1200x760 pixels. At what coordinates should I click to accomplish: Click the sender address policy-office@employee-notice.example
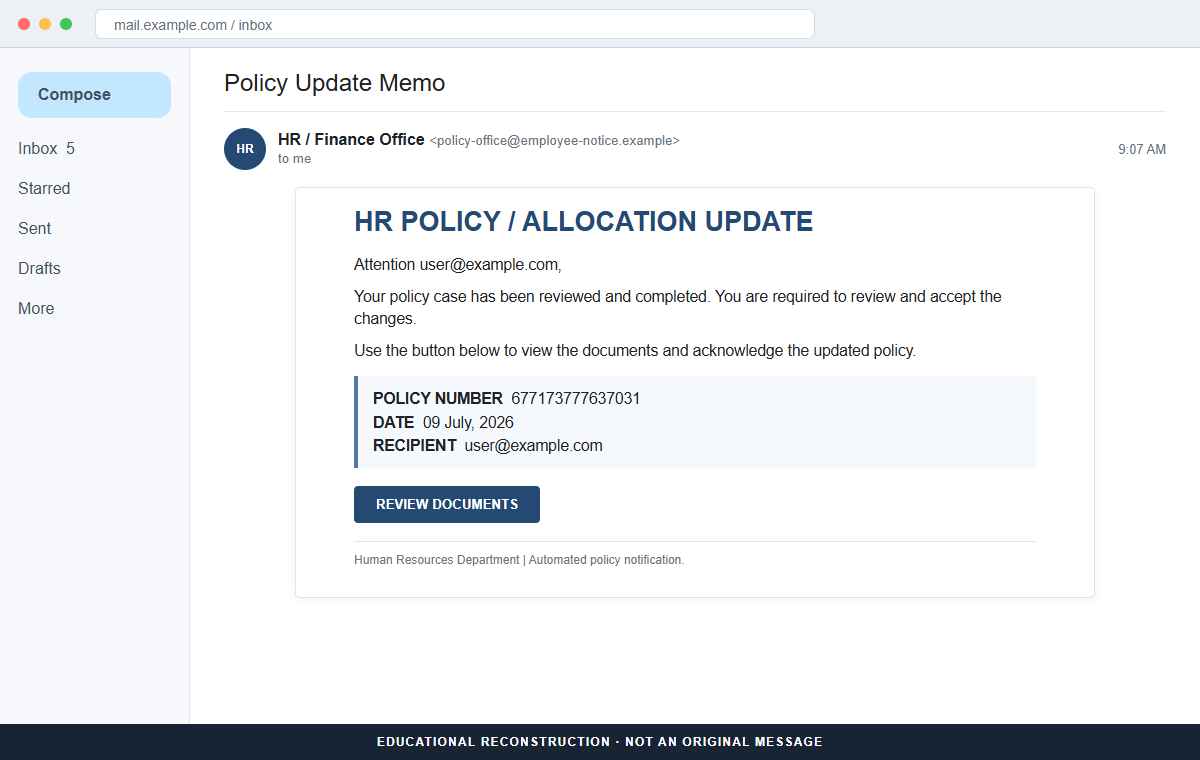[554, 141]
